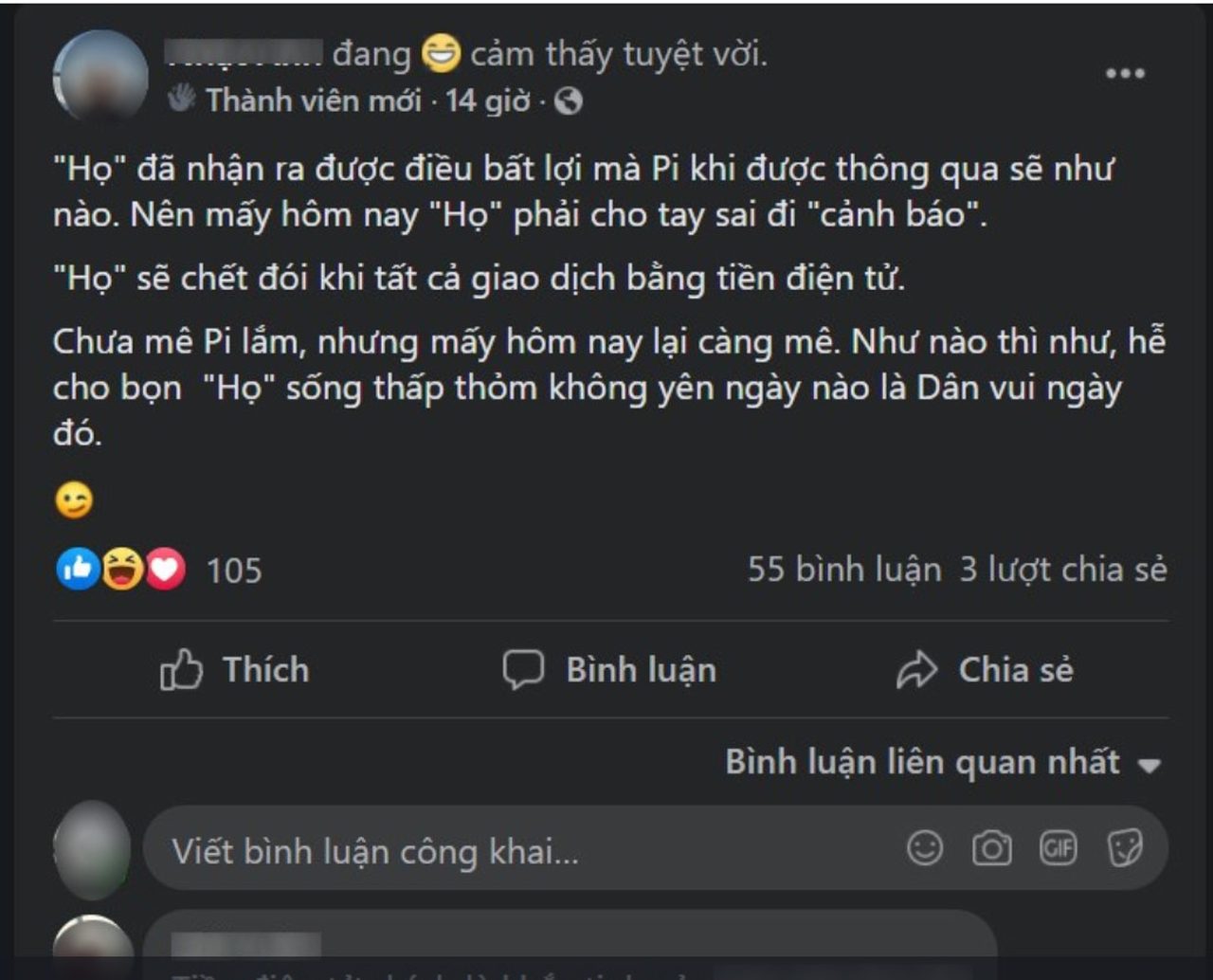1213x980 pixels.
Task: Click the Haha laughing reaction icon
Action: coord(122,570)
